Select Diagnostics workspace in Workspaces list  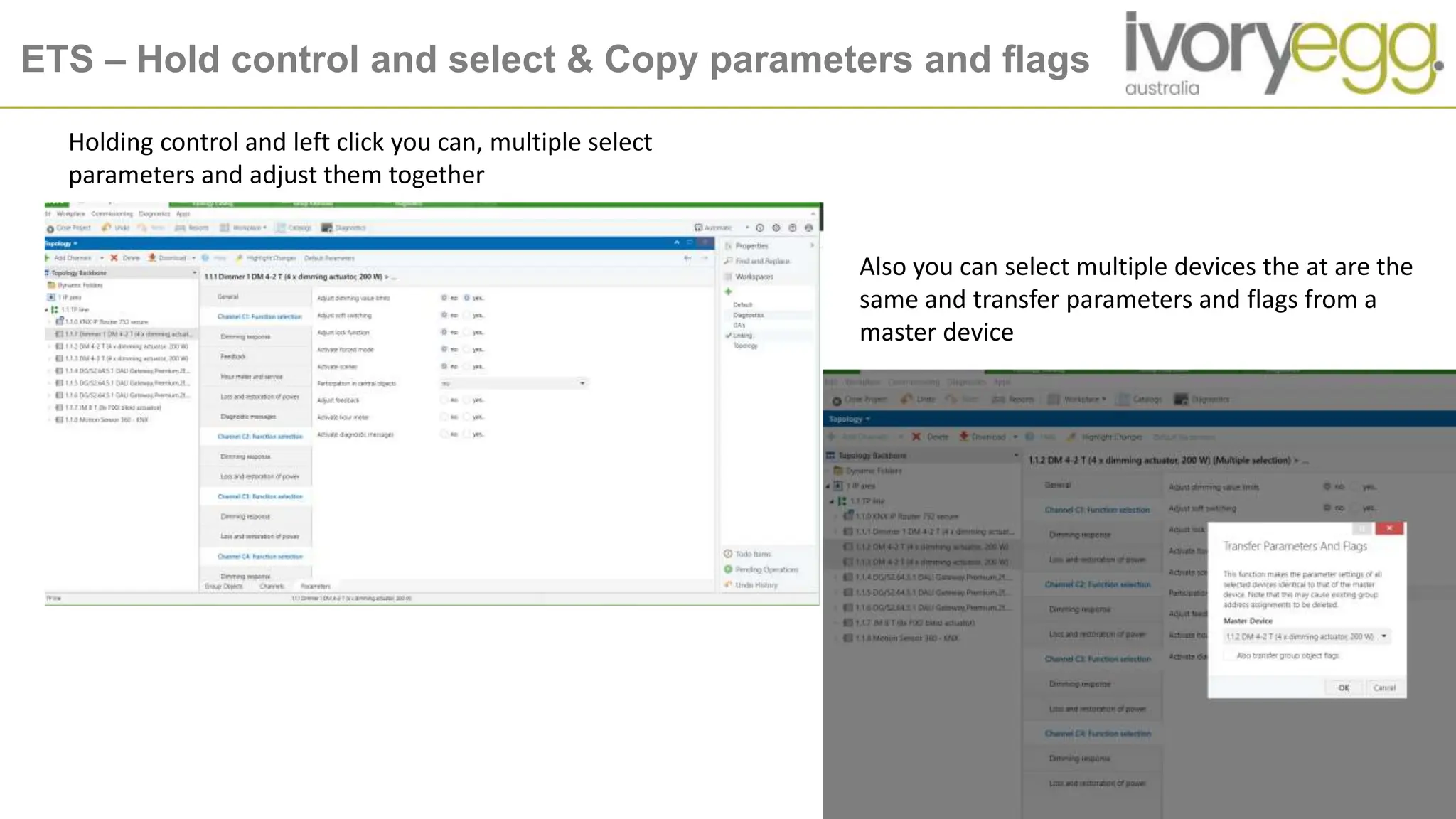[x=749, y=315]
